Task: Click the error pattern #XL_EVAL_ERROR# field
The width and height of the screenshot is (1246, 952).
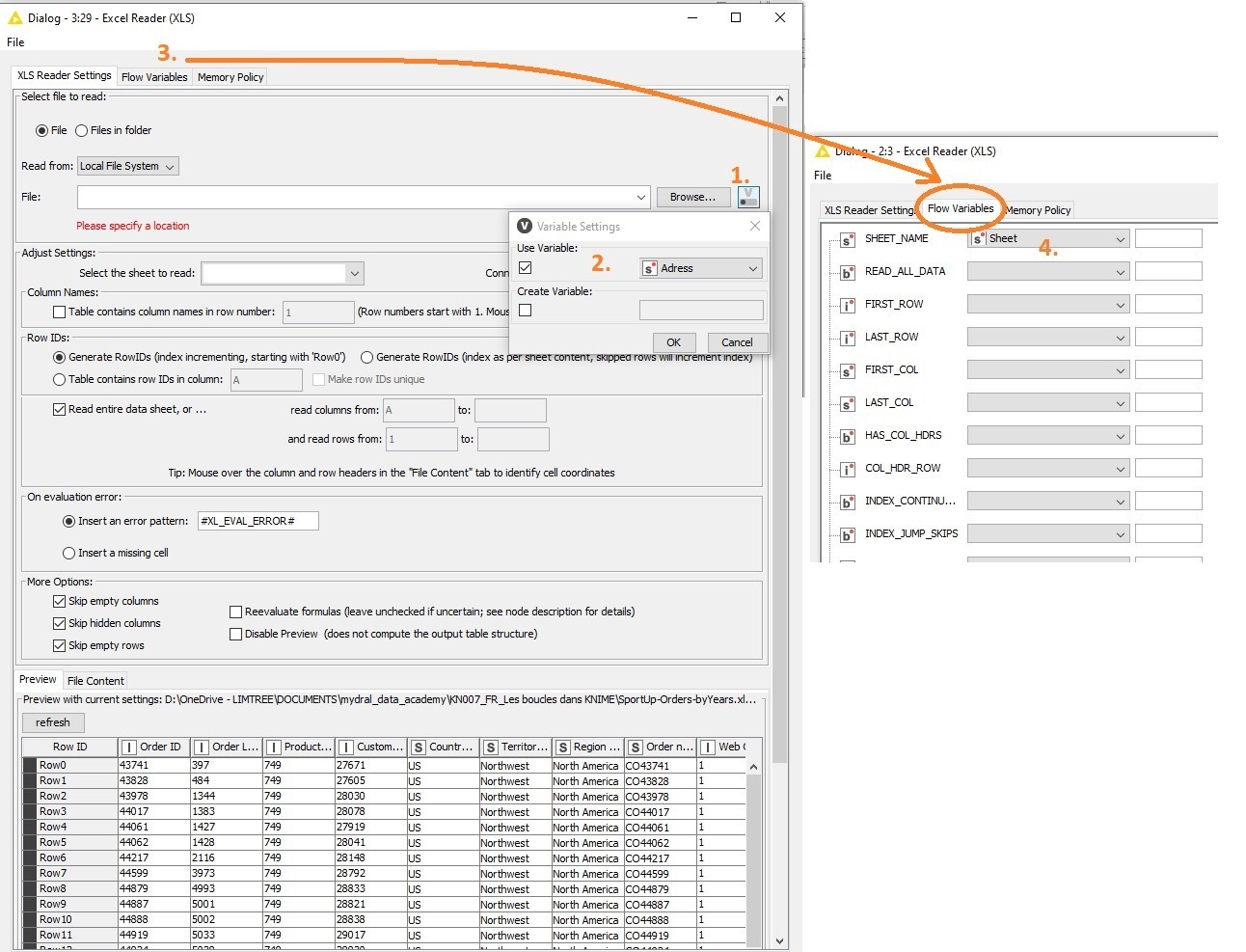Action: 257,521
